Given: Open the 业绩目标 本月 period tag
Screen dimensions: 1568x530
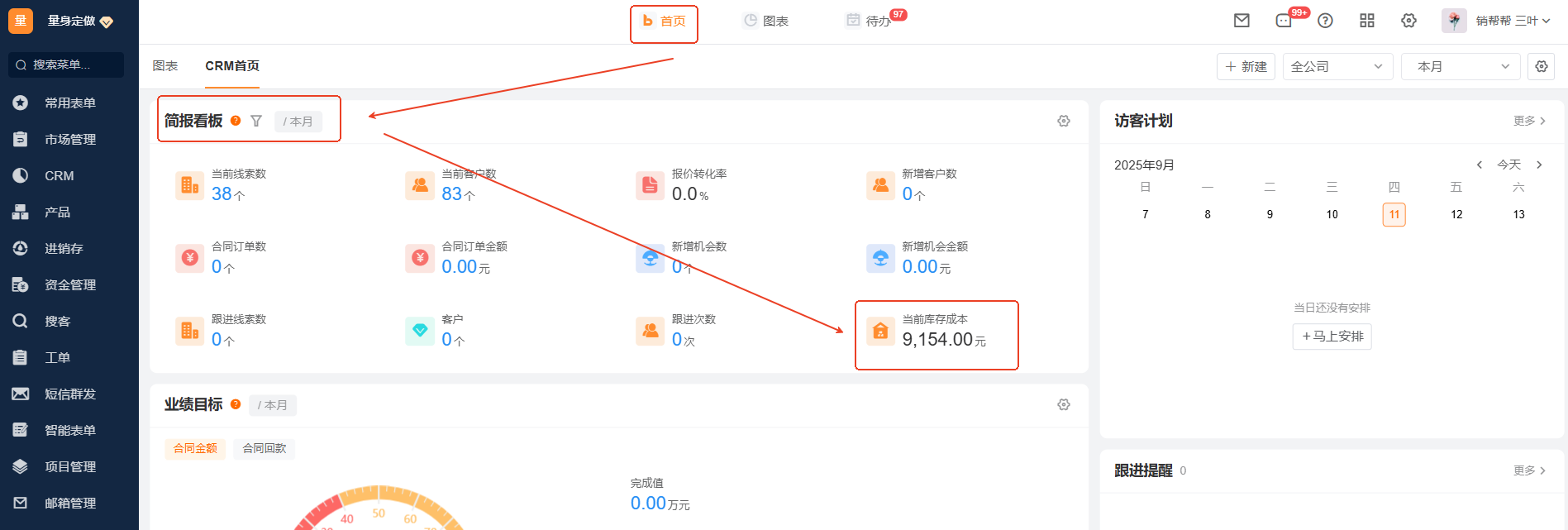Looking at the screenshot, I should pos(273,405).
